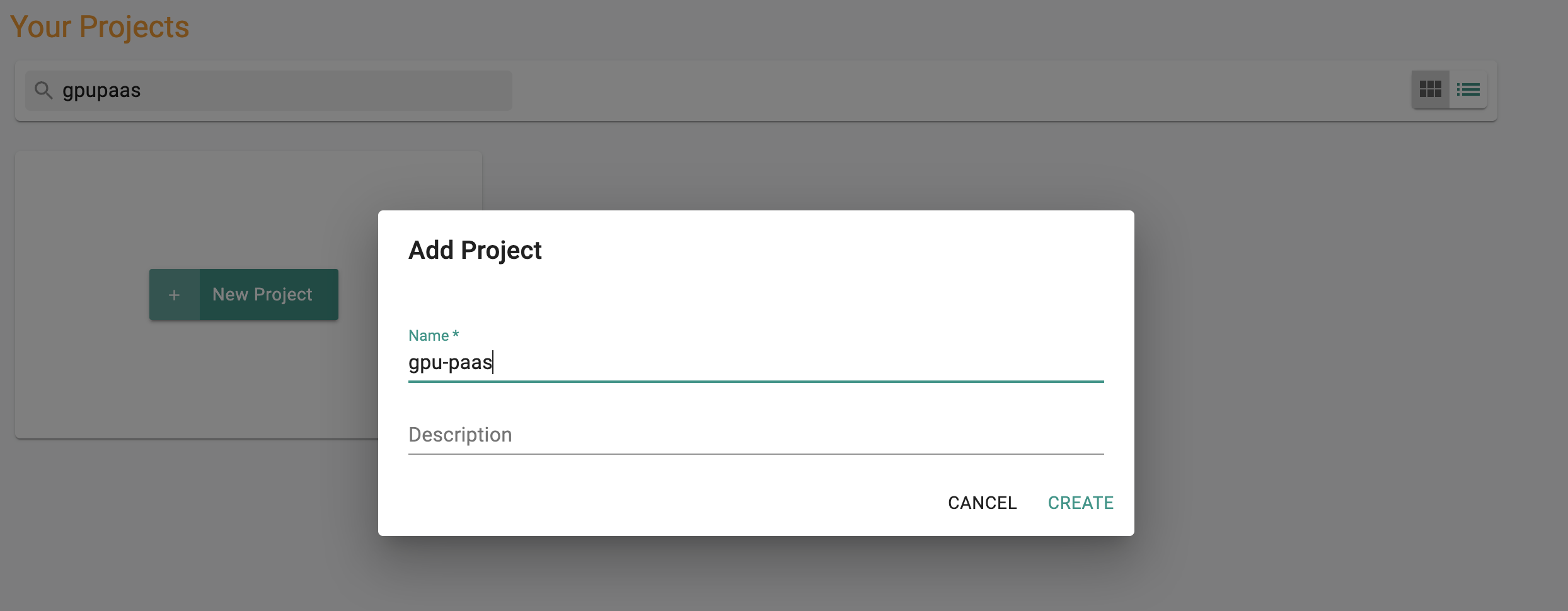Click the magnifier search icon

[43, 90]
